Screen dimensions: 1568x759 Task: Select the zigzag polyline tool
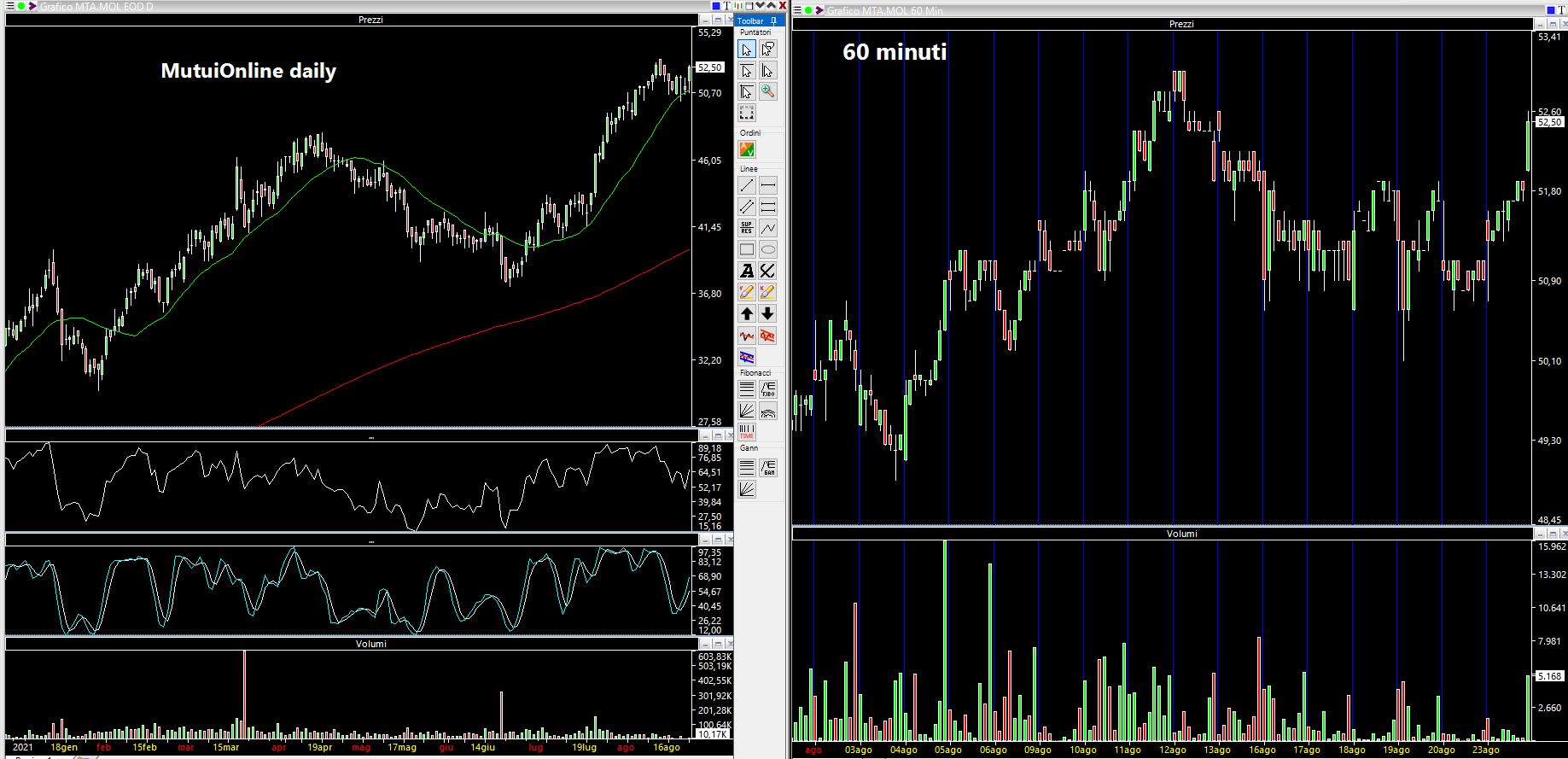[x=768, y=228]
